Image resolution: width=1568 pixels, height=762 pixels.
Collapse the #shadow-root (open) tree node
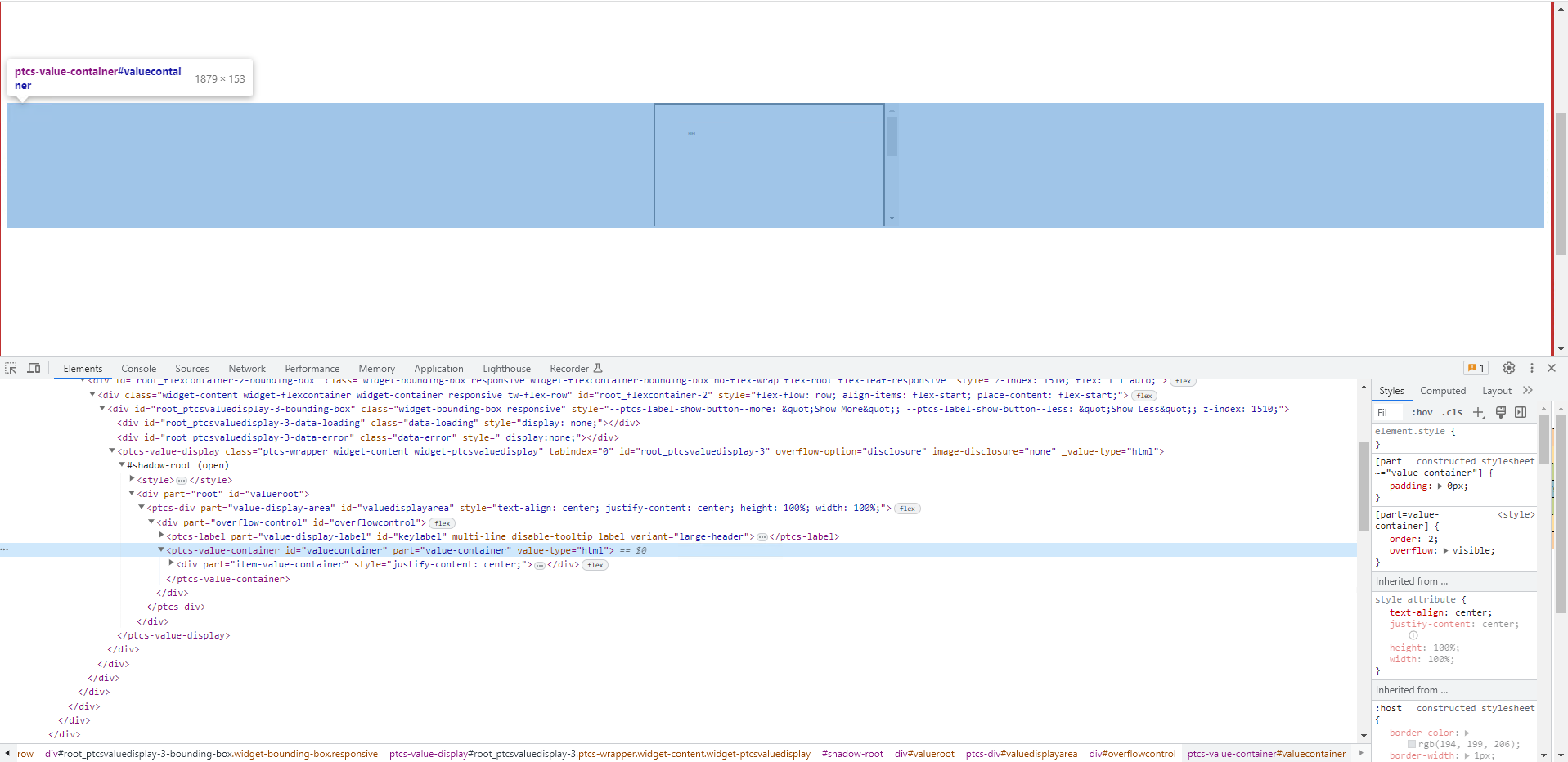pyautogui.click(x=122, y=465)
